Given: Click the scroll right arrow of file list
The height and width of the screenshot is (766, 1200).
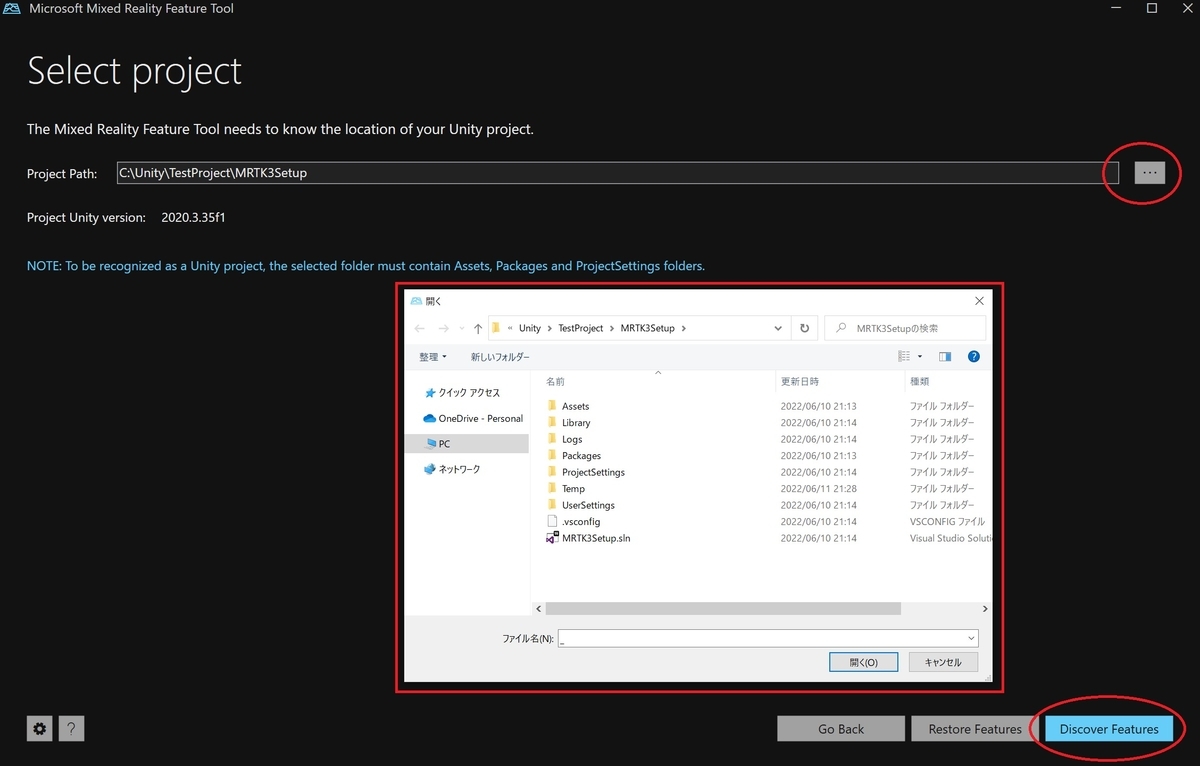Looking at the screenshot, I should [984, 608].
